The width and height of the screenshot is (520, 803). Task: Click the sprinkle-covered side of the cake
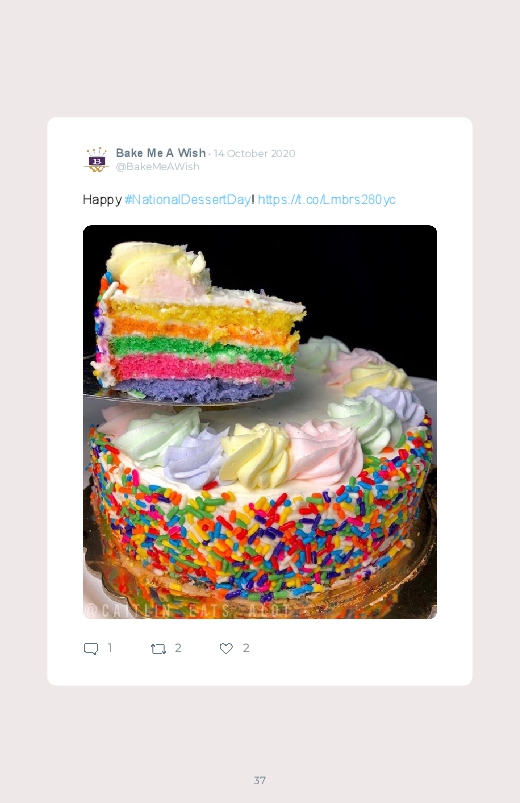pyautogui.click(x=261, y=533)
